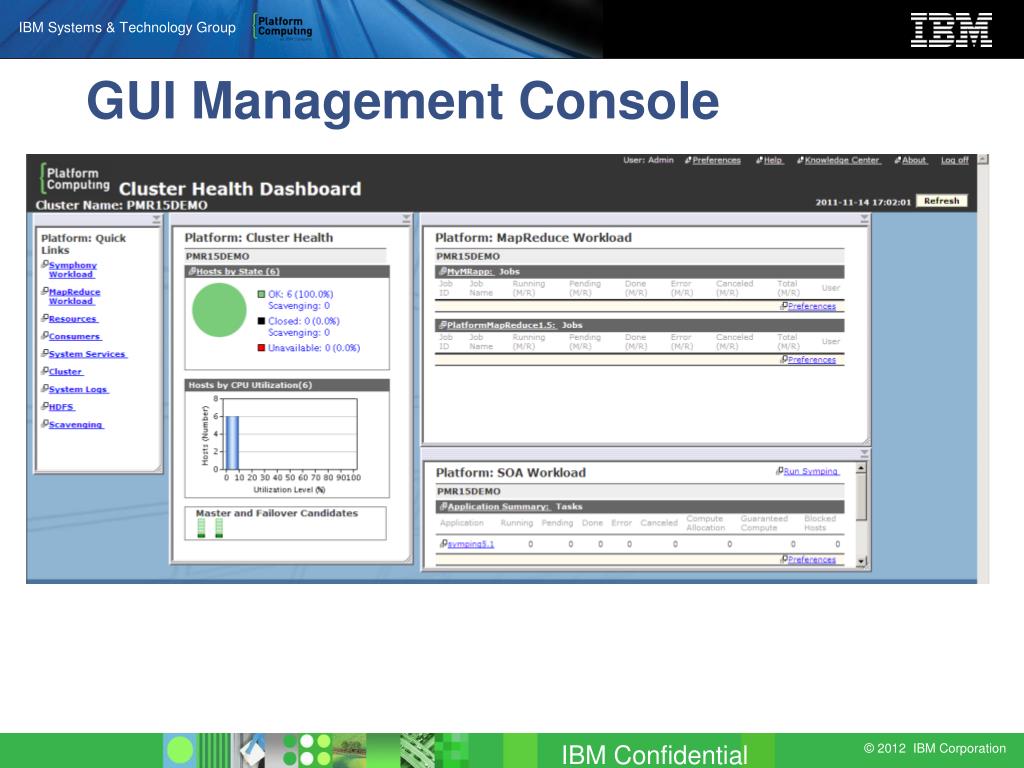Click the first master candidate host icon
Screen dimensions: 1024x768
pyautogui.click(x=201, y=528)
